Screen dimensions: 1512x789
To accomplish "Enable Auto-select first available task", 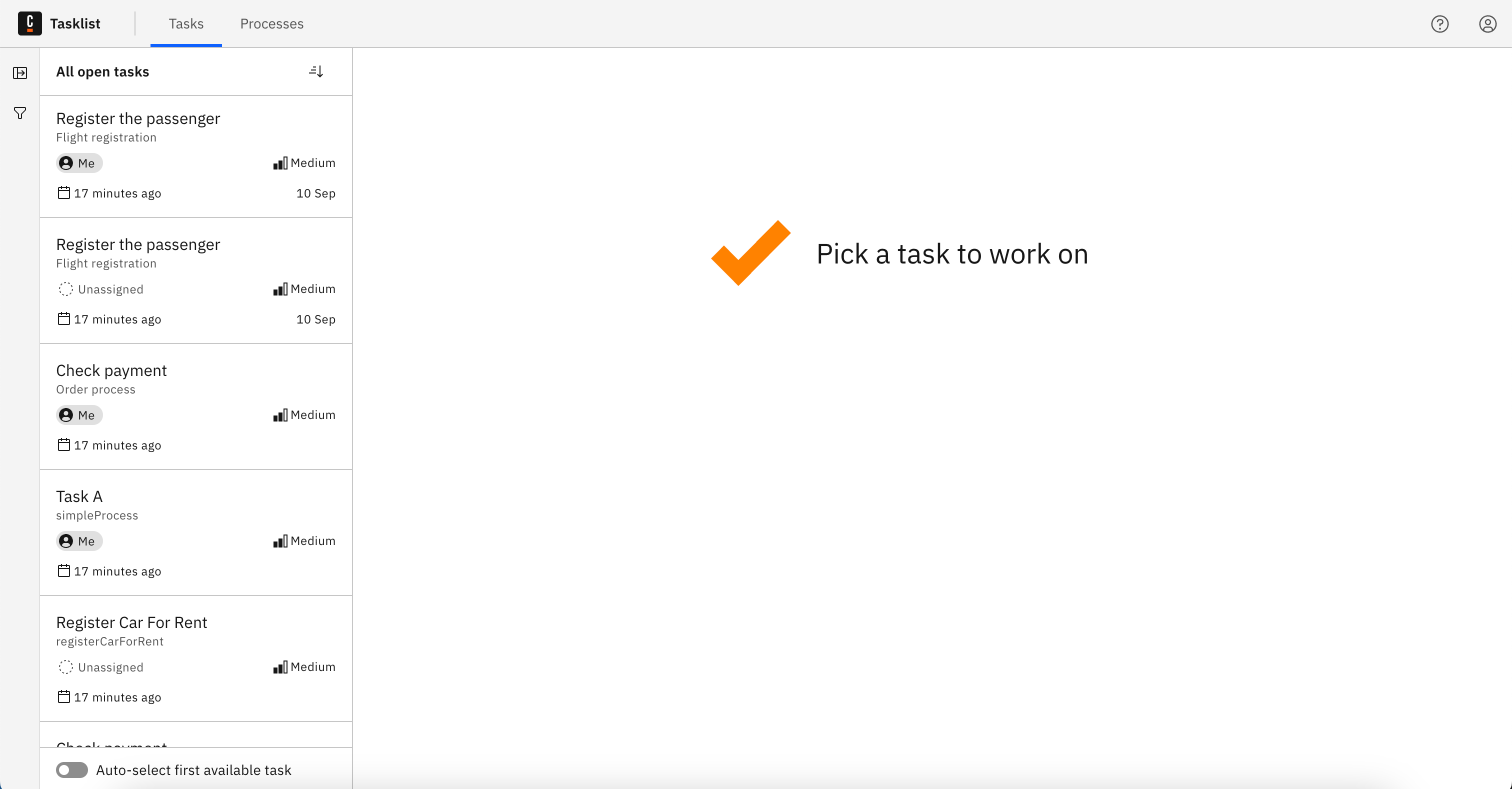I will point(71,770).
